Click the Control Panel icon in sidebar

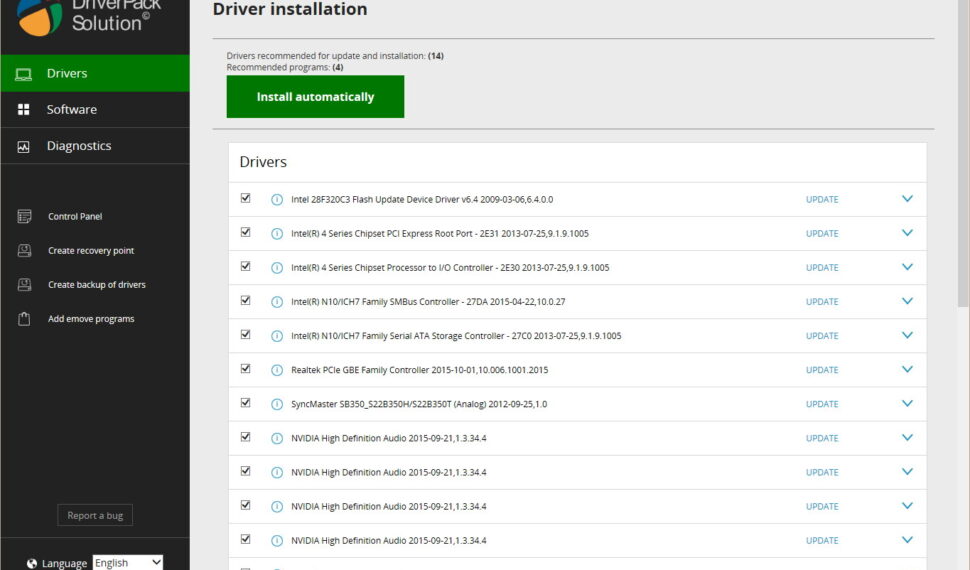pyautogui.click(x=24, y=217)
